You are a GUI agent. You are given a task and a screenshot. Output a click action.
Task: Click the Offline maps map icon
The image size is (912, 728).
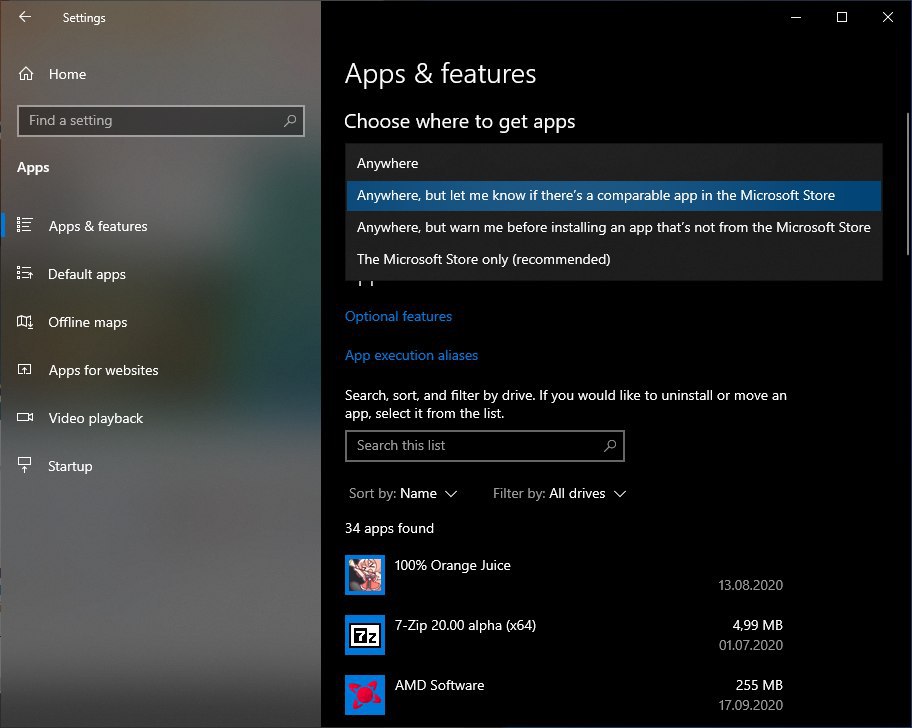click(24, 321)
